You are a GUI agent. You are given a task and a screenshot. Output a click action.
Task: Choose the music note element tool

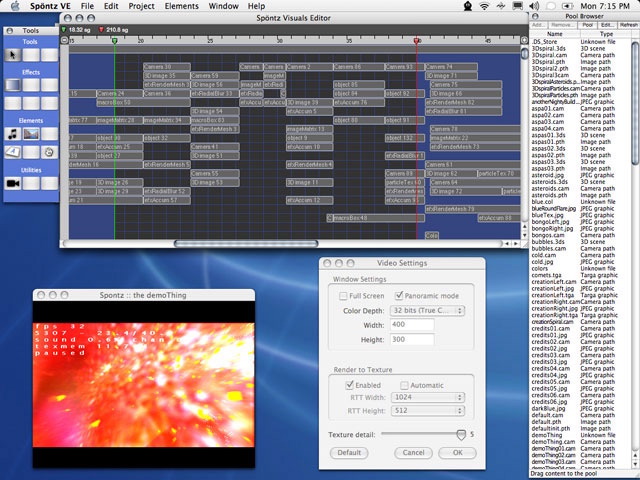coord(13,133)
